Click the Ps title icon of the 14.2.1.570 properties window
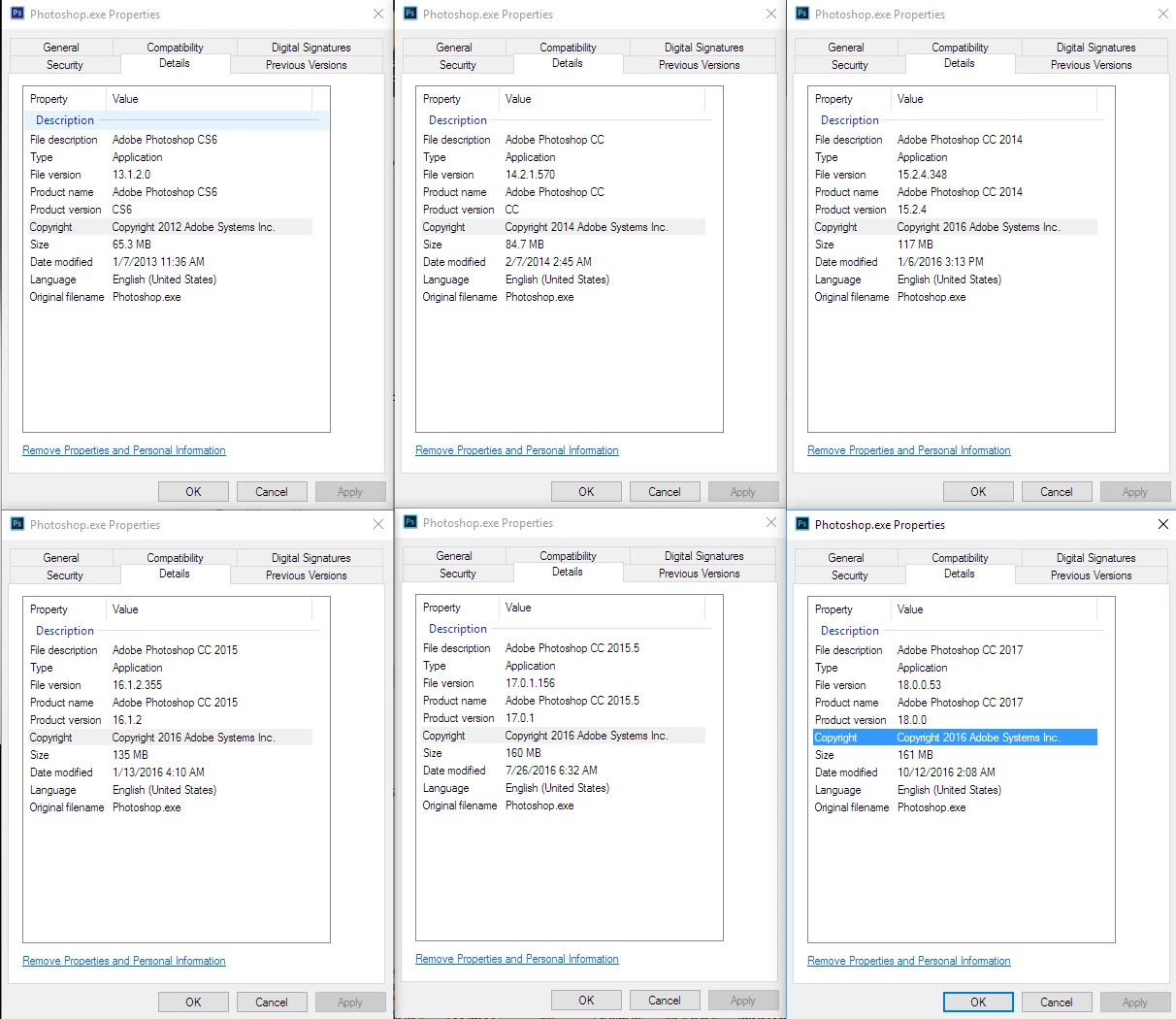 click(x=410, y=14)
